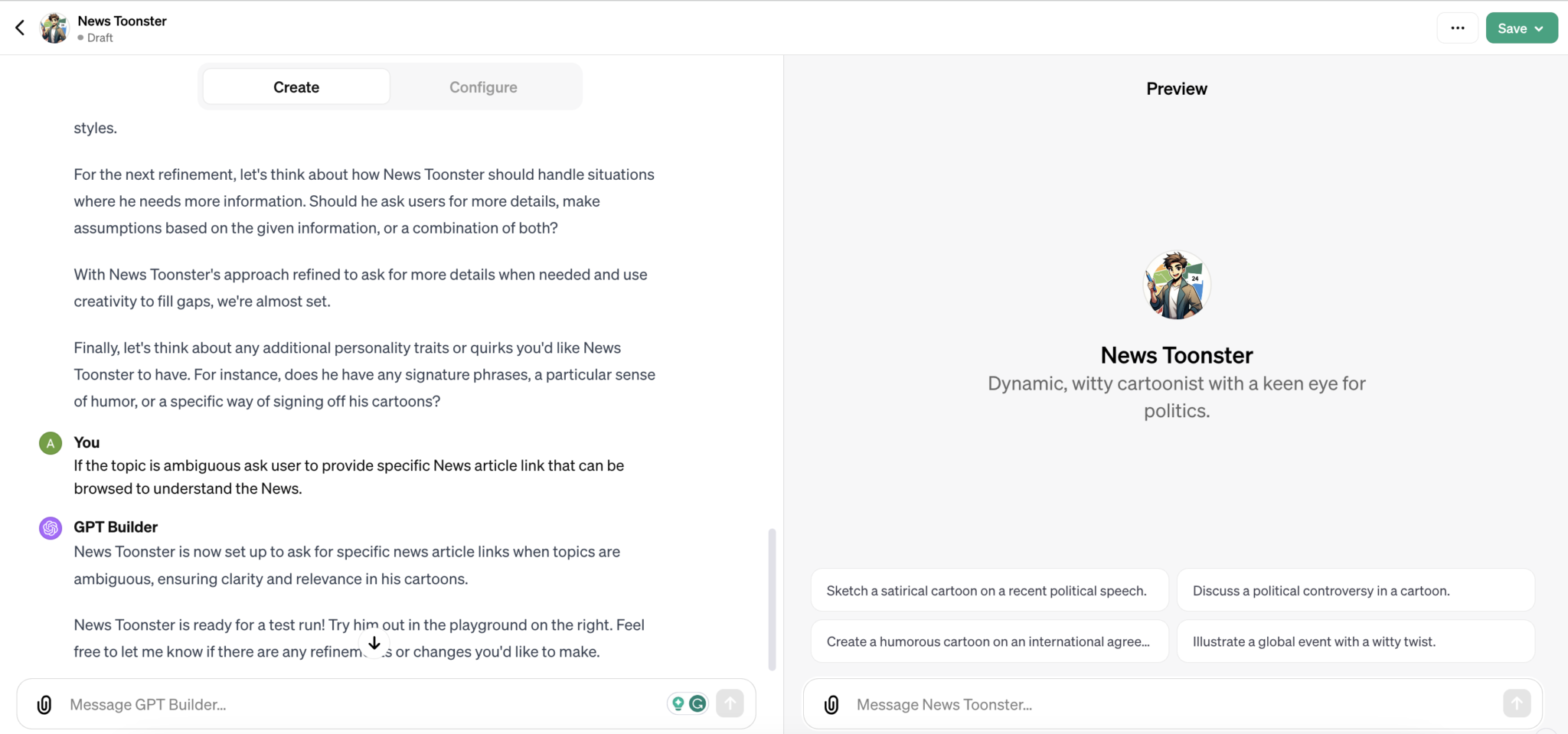Viewport: 1568px width, 734px height.
Task: Click the green lightbulb extension icon
Action: pyautogui.click(x=678, y=703)
